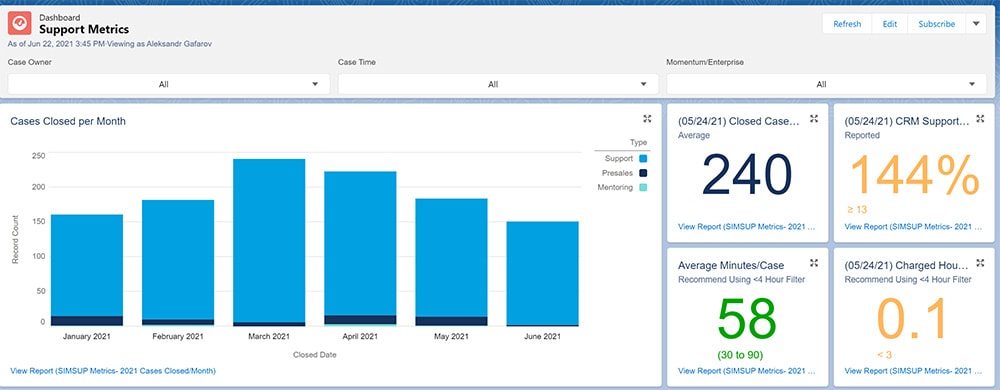Click the Presales legend label
The image size is (1000, 390).
[x=617, y=173]
